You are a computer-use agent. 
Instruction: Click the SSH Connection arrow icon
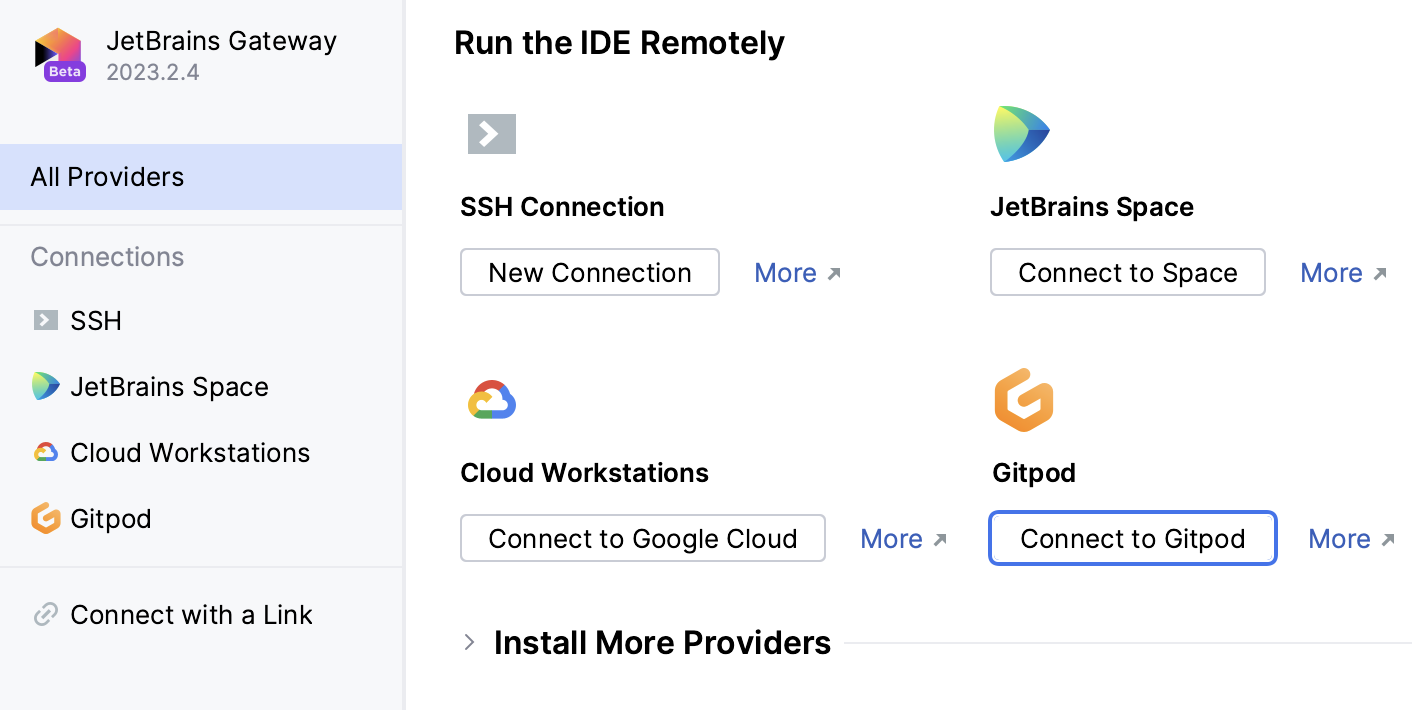click(491, 133)
